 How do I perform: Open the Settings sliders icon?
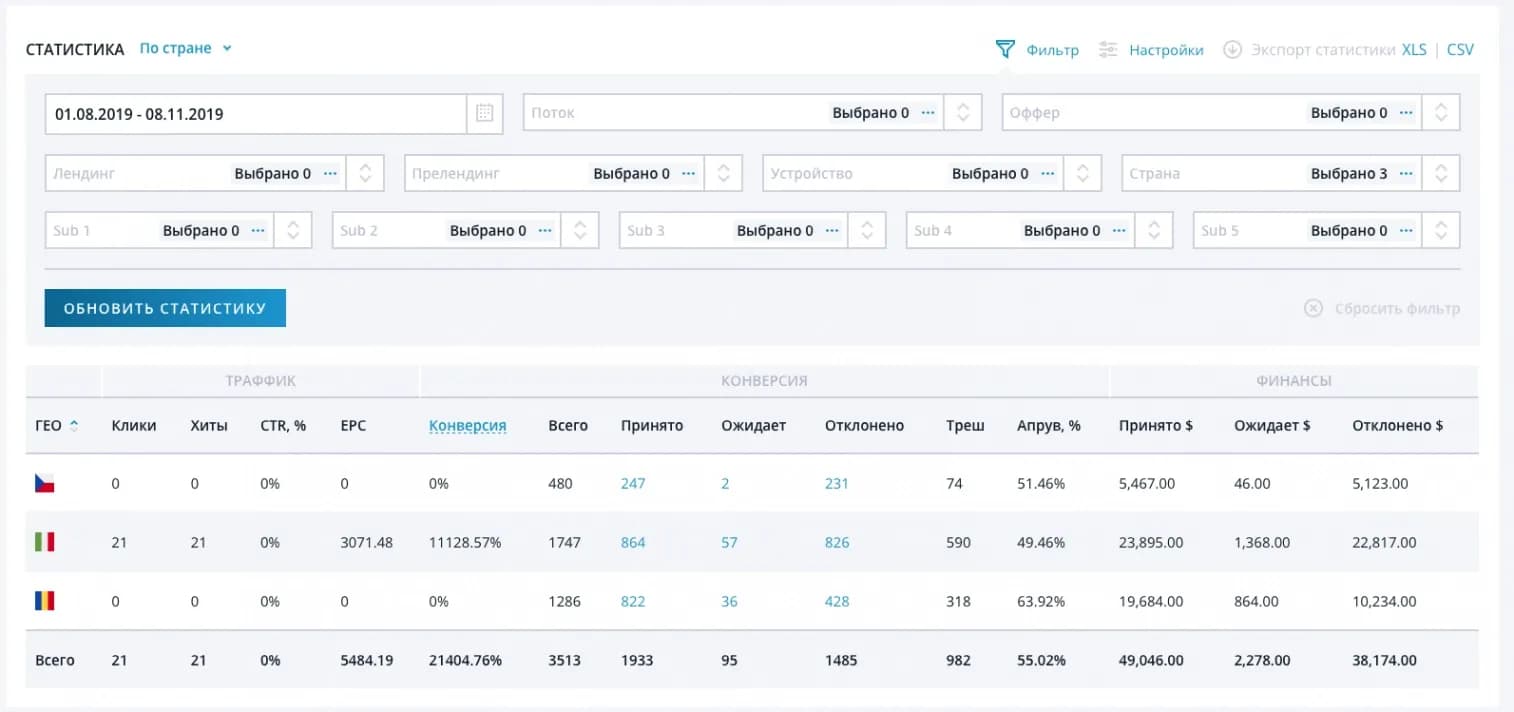[x=1108, y=49]
